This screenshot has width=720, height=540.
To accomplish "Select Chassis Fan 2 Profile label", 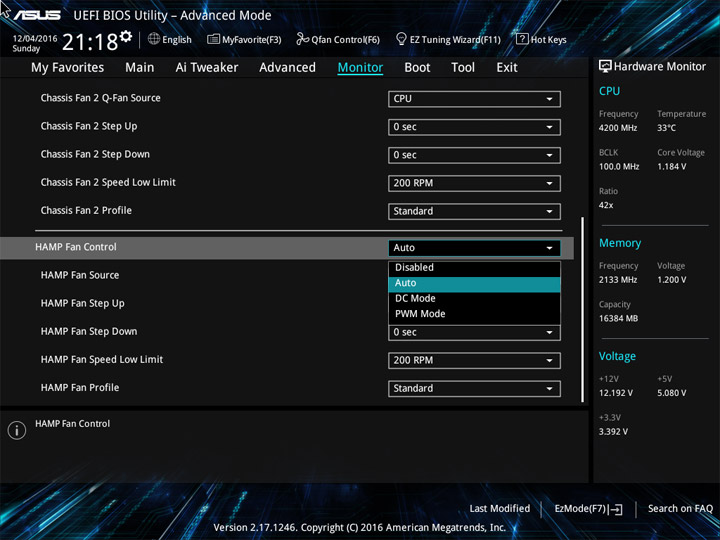I will point(86,210).
